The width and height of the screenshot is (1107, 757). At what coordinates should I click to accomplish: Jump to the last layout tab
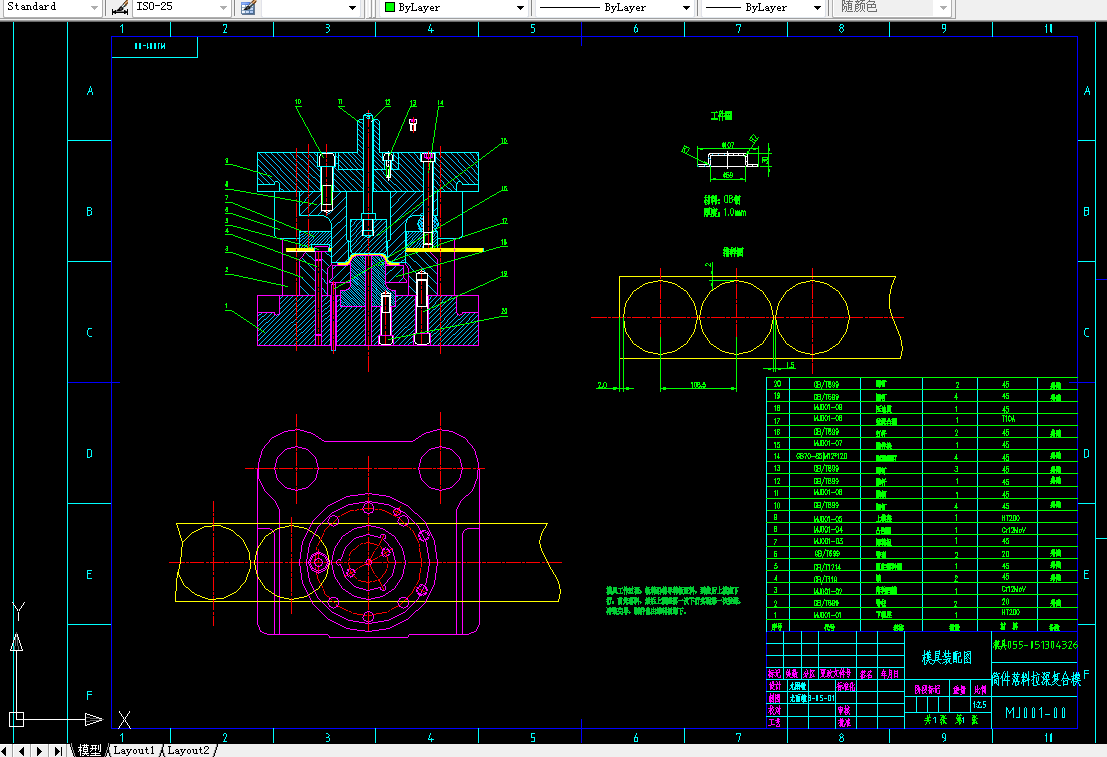coord(58,751)
